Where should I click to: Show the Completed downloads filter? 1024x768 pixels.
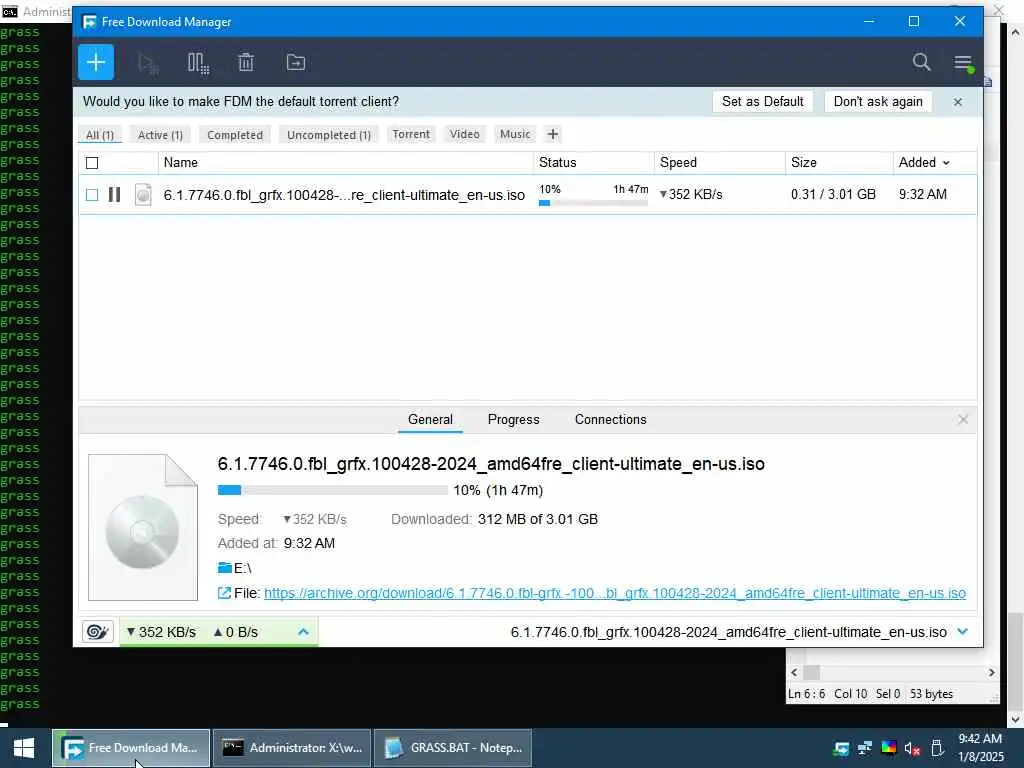(235, 135)
